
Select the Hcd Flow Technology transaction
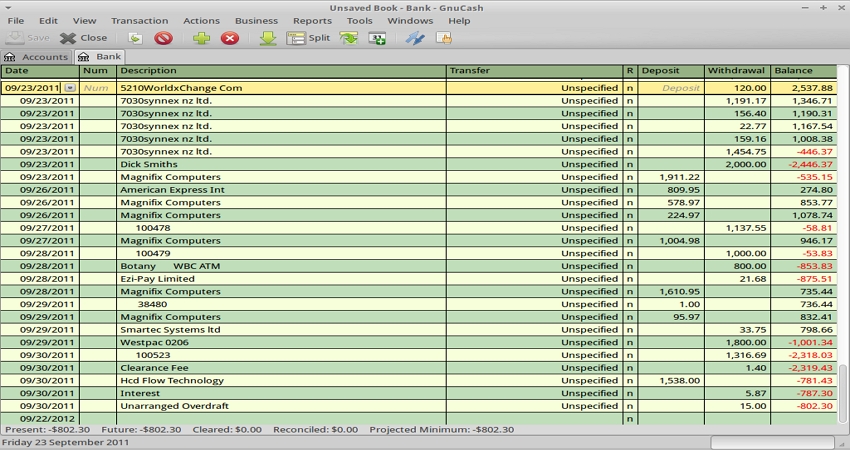(x=418, y=381)
